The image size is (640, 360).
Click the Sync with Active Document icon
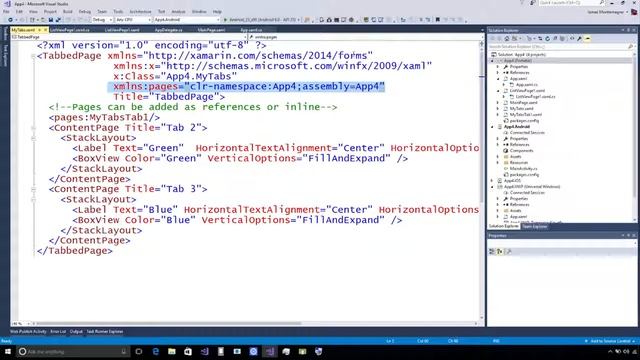coord(540,38)
